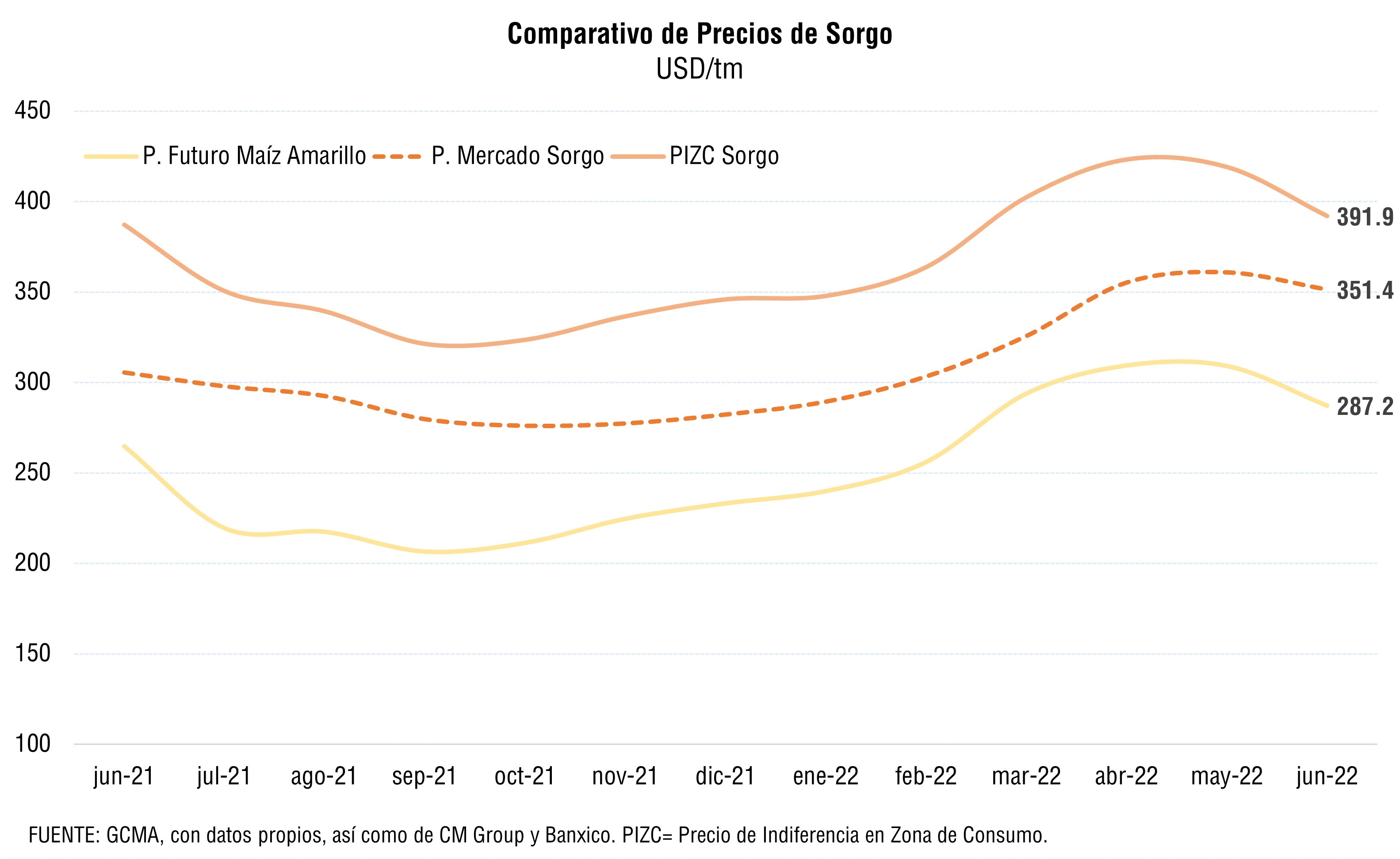Select the P. Mercado Sorgo legend label

pyautogui.click(x=517, y=156)
